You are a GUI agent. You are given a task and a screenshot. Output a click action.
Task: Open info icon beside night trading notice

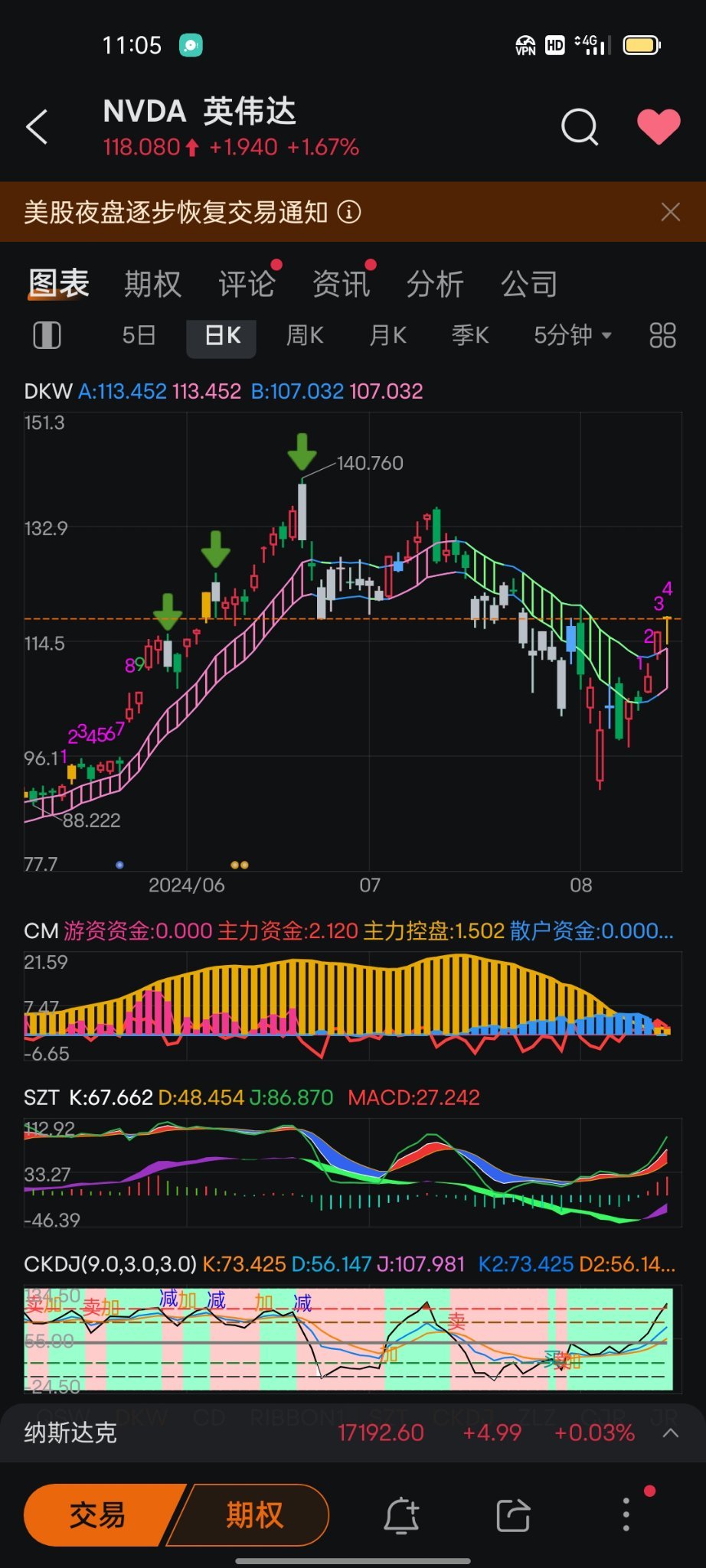349,212
